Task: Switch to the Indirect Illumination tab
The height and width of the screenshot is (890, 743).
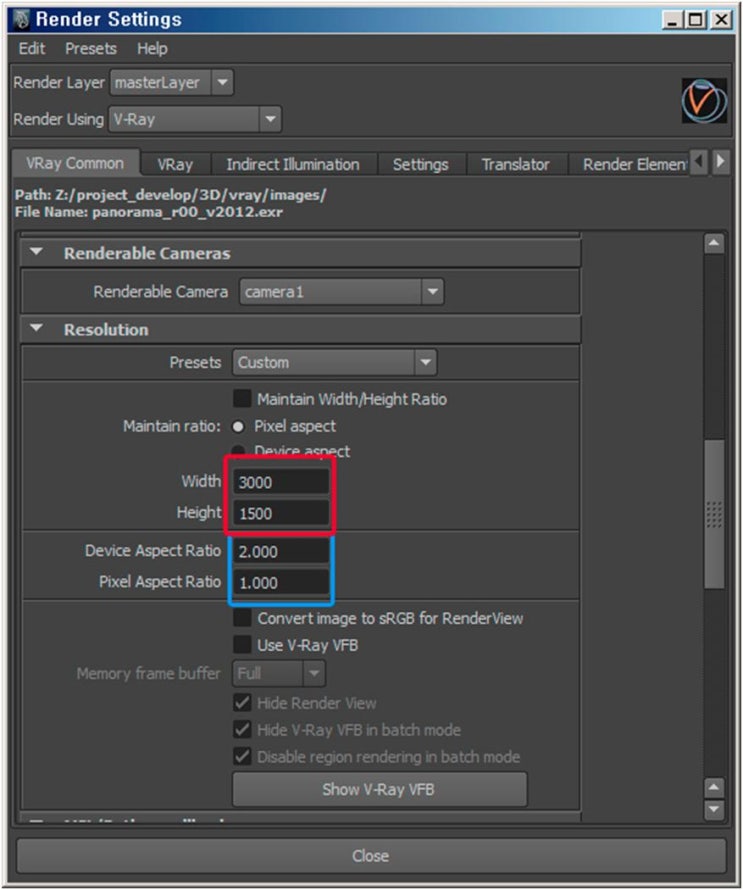Action: point(293,165)
